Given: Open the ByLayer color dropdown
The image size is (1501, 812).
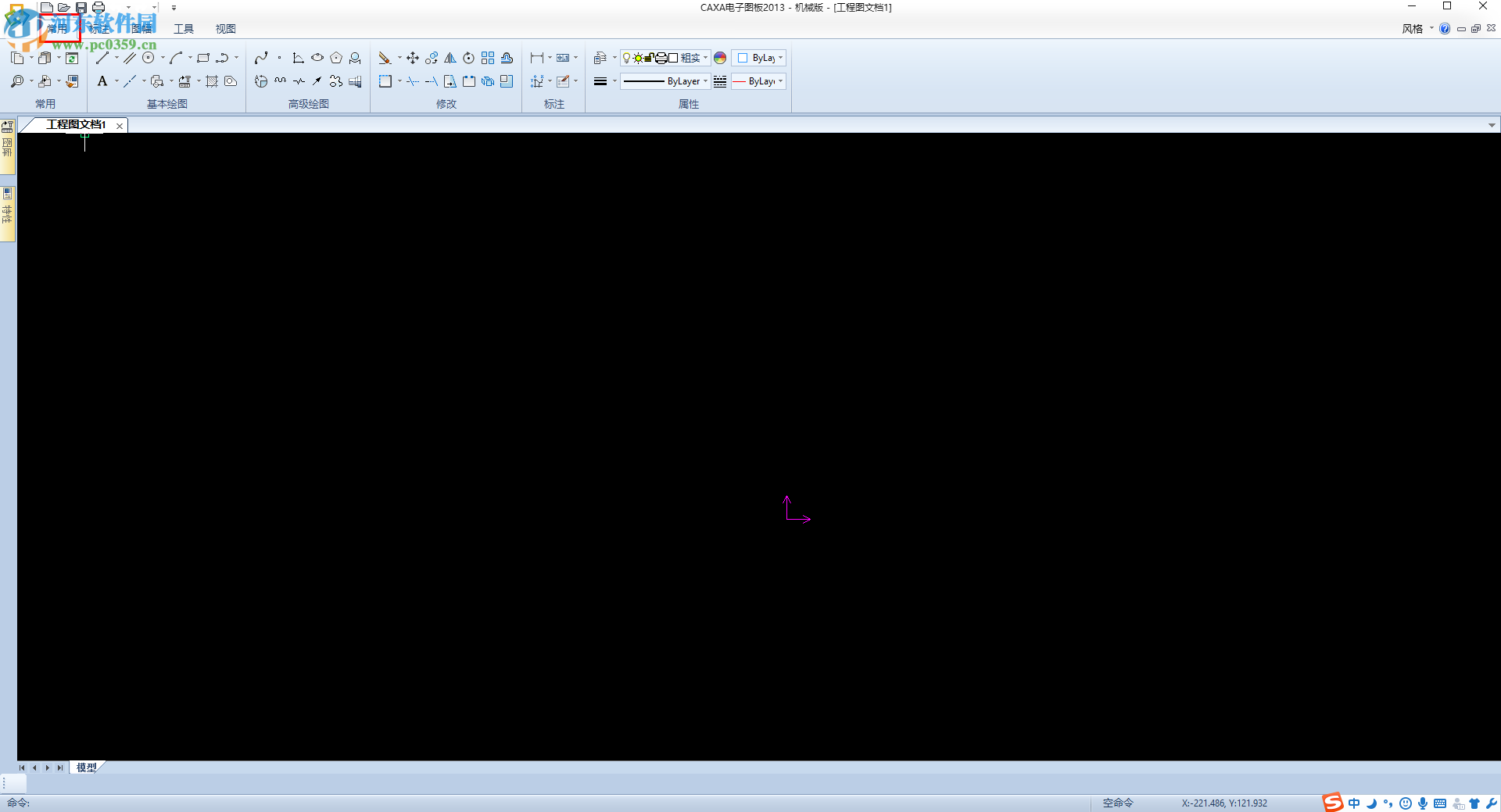Looking at the screenshot, I should (x=780, y=58).
